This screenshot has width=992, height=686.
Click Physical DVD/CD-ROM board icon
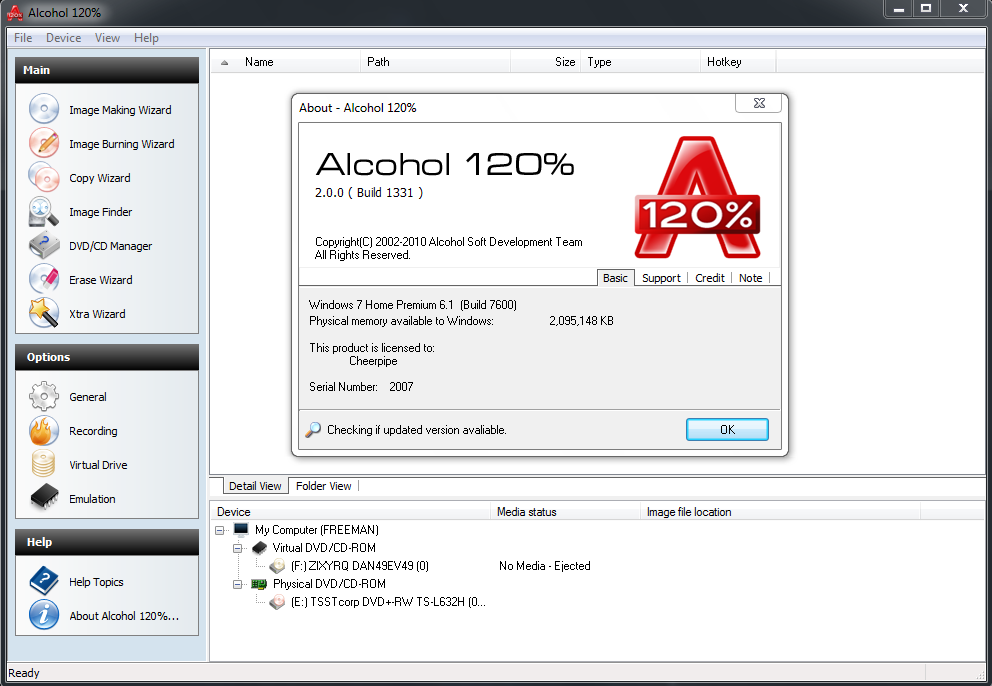tap(259, 583)
